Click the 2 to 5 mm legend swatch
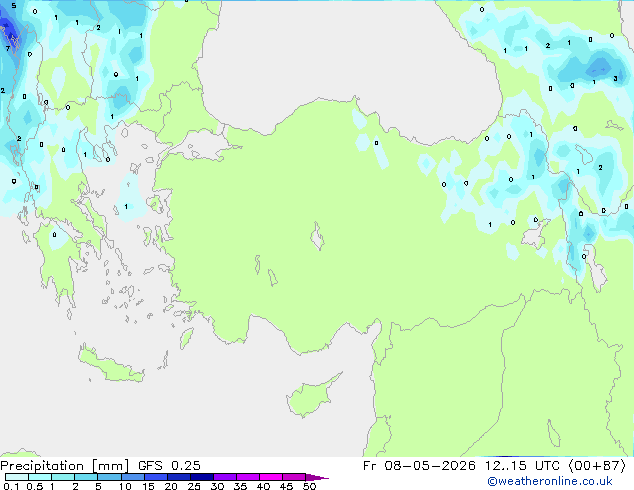This screenshot has height=490, width=634. tap(86, 477)
